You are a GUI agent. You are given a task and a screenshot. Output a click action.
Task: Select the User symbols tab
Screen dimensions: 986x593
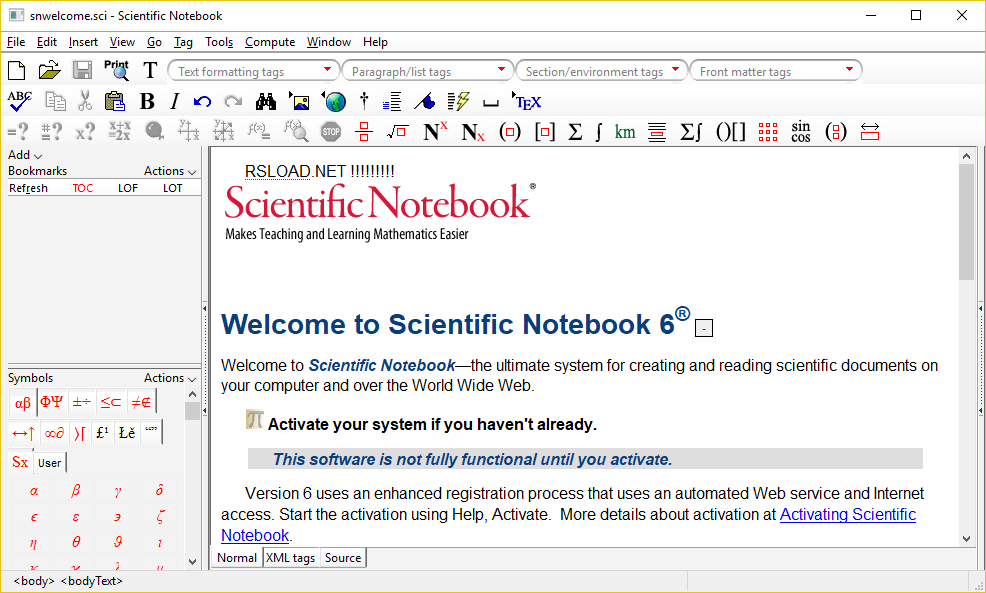coord(49,463)
